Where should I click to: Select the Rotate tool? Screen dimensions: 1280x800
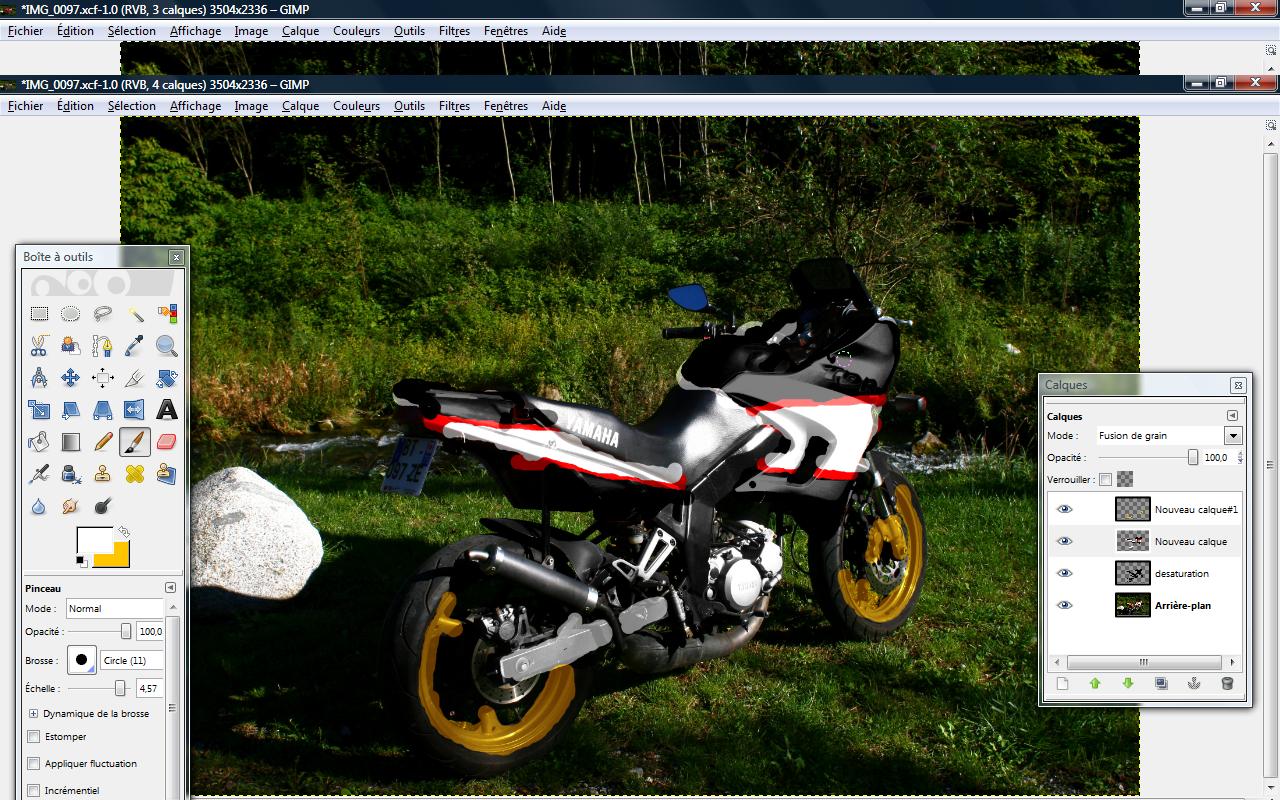coord(167,378)
